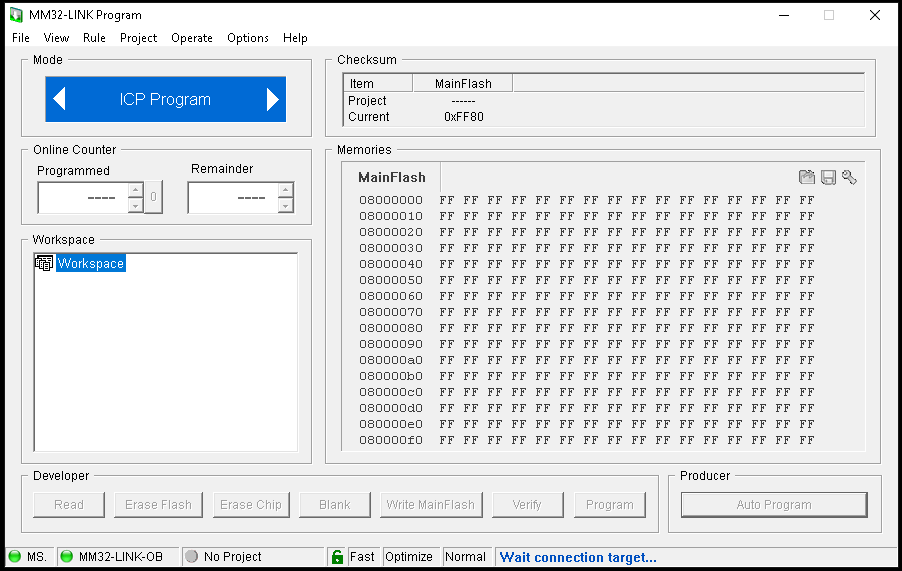Click the Project row in Checksum table
The width and height of the screenshot is (902, 571).
[603, 101]
